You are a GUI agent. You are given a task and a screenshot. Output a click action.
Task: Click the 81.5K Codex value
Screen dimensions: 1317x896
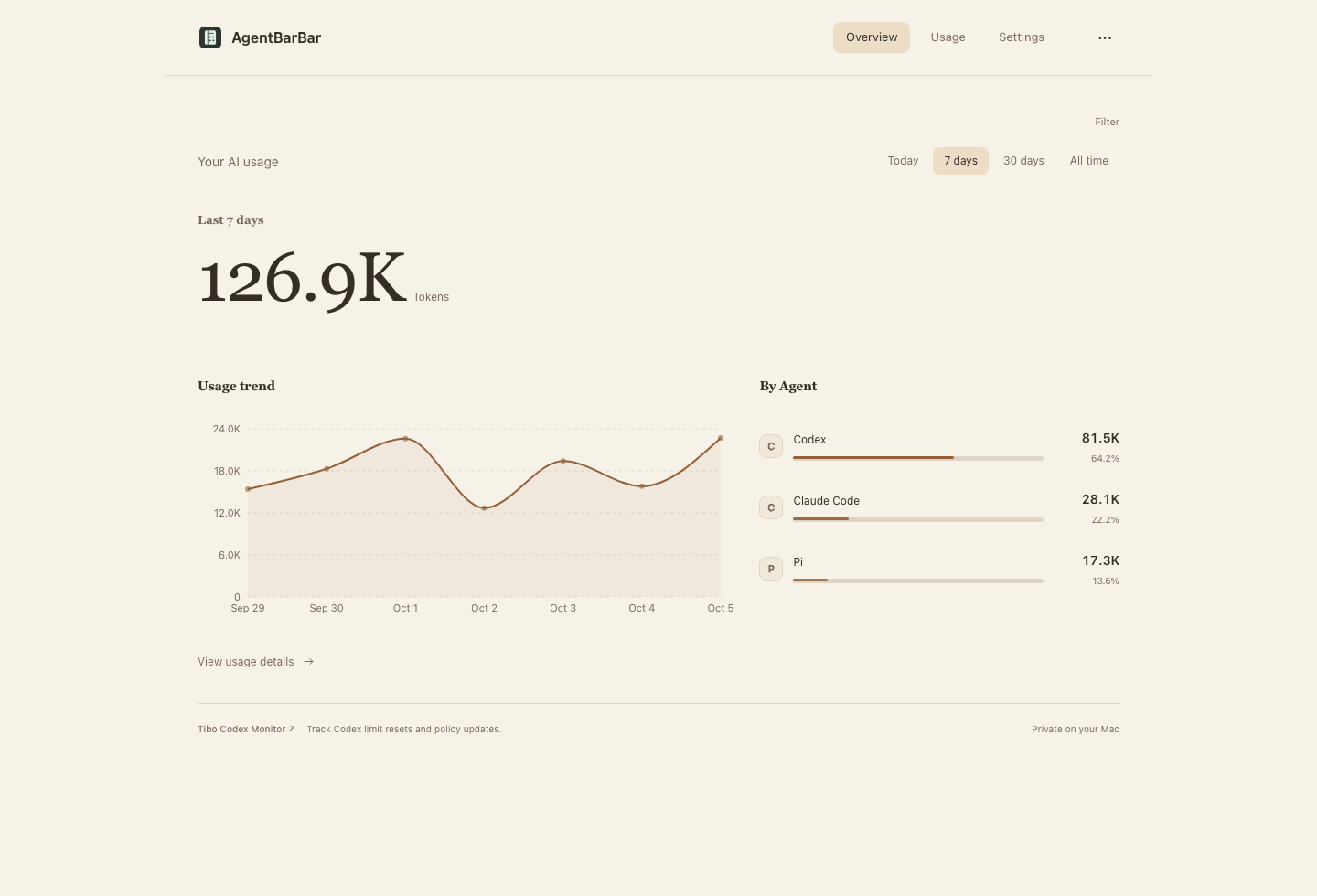[x=1100, y=439]
